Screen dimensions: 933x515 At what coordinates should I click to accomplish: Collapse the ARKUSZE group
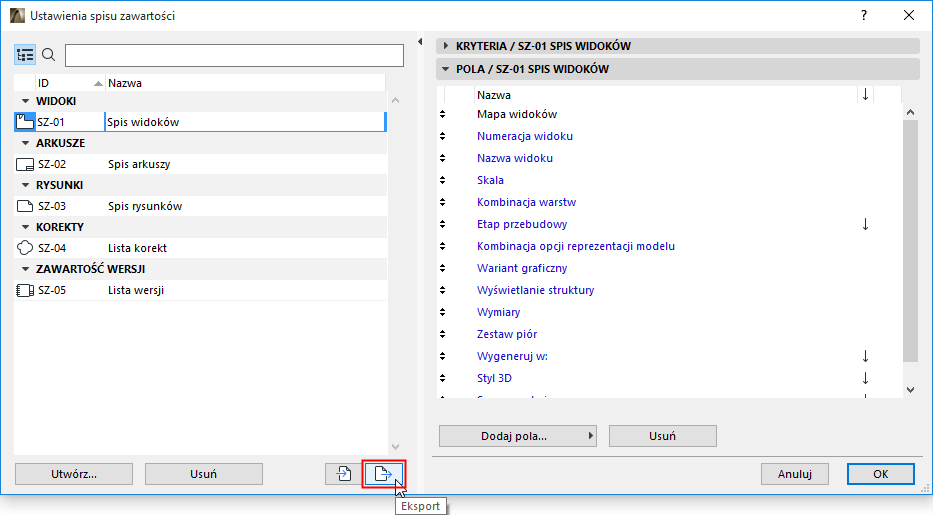25,143
